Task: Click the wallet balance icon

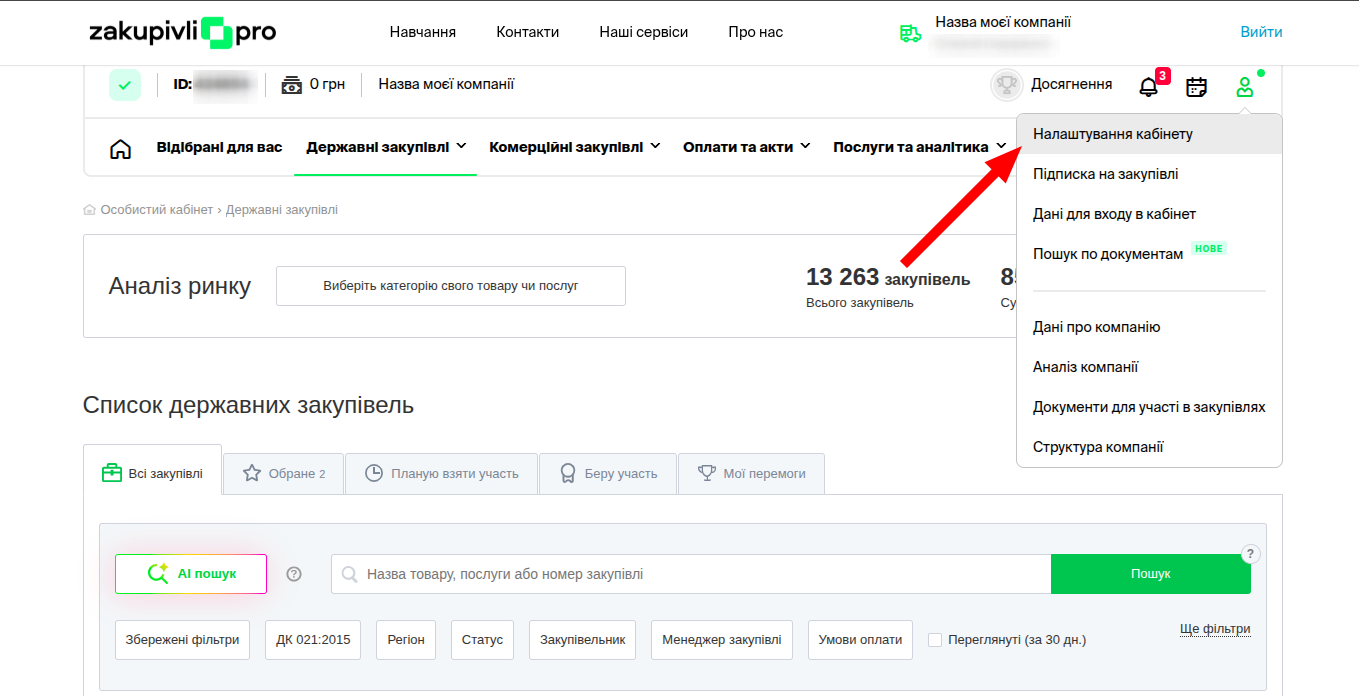Action: click(x=291, y=85)
